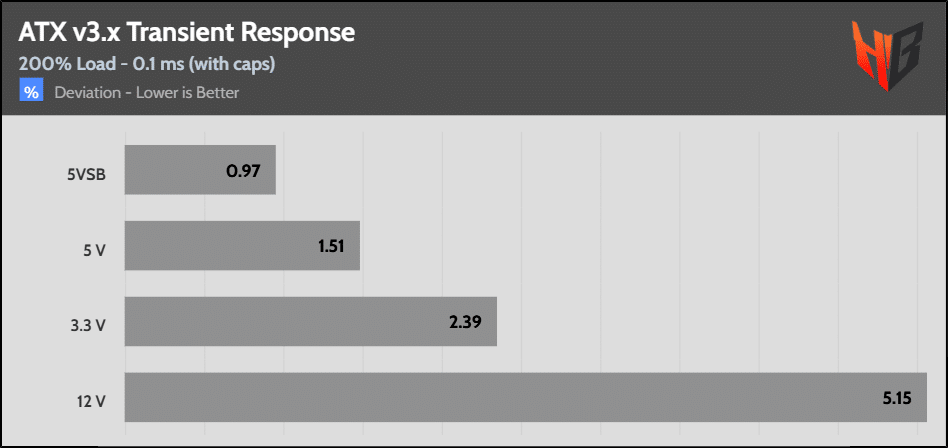Image resolution: width=948 pixels, height=448 pixels.
Task: Click the 5 V axis label
Action: (94, 248)
